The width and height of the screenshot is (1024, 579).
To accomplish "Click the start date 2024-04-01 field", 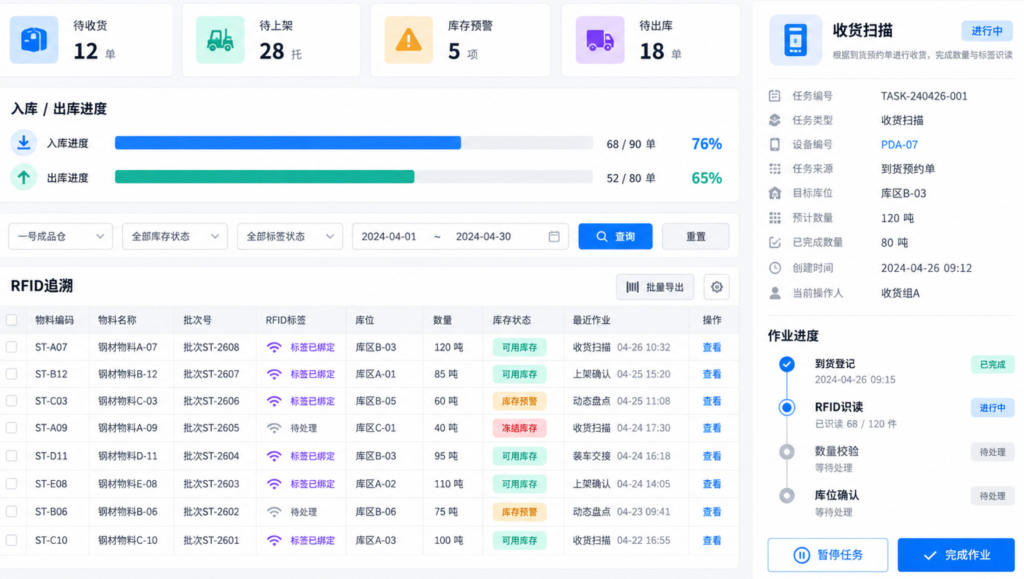I will click(x=389, y=236).
